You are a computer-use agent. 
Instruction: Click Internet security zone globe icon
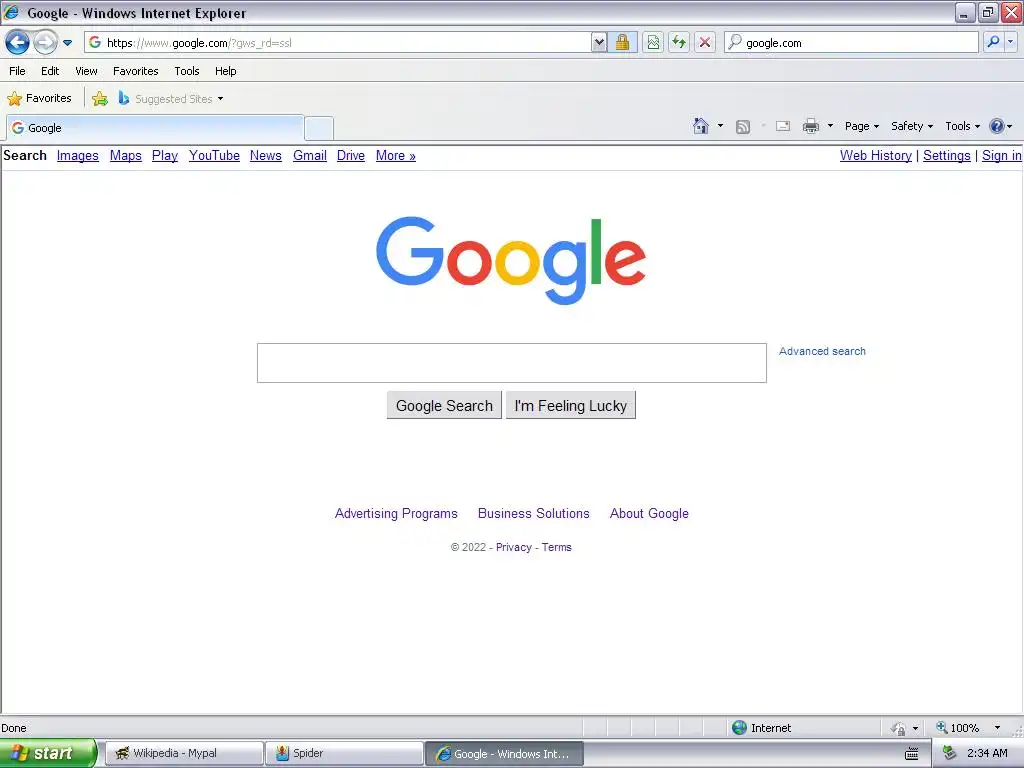(739, 728)
